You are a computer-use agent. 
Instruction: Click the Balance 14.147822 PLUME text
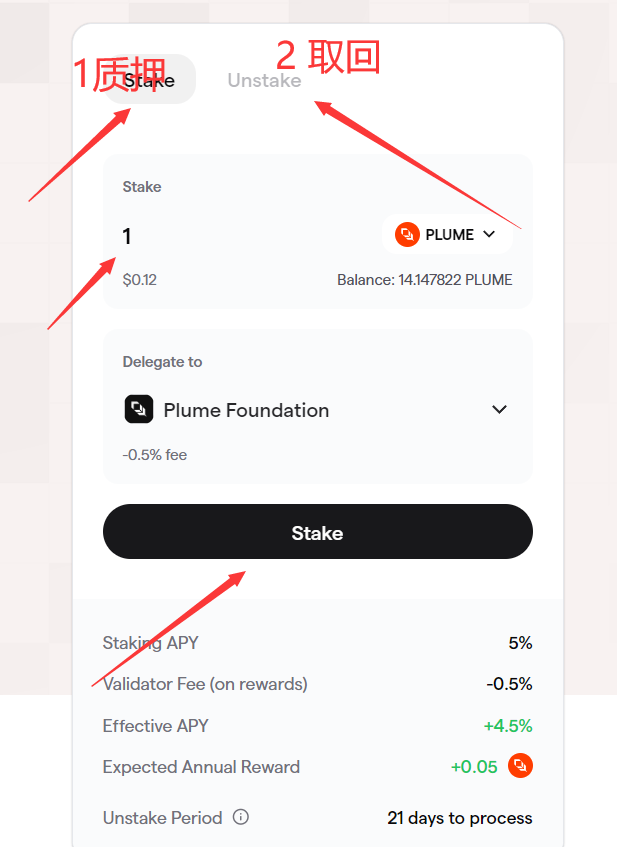pyautogui.click(x=425, y=280)
